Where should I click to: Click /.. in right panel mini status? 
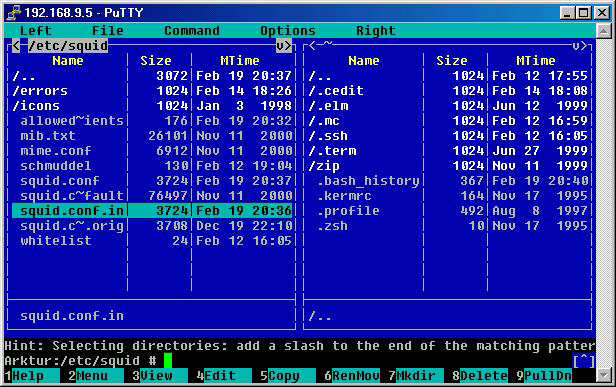[320, 316]
